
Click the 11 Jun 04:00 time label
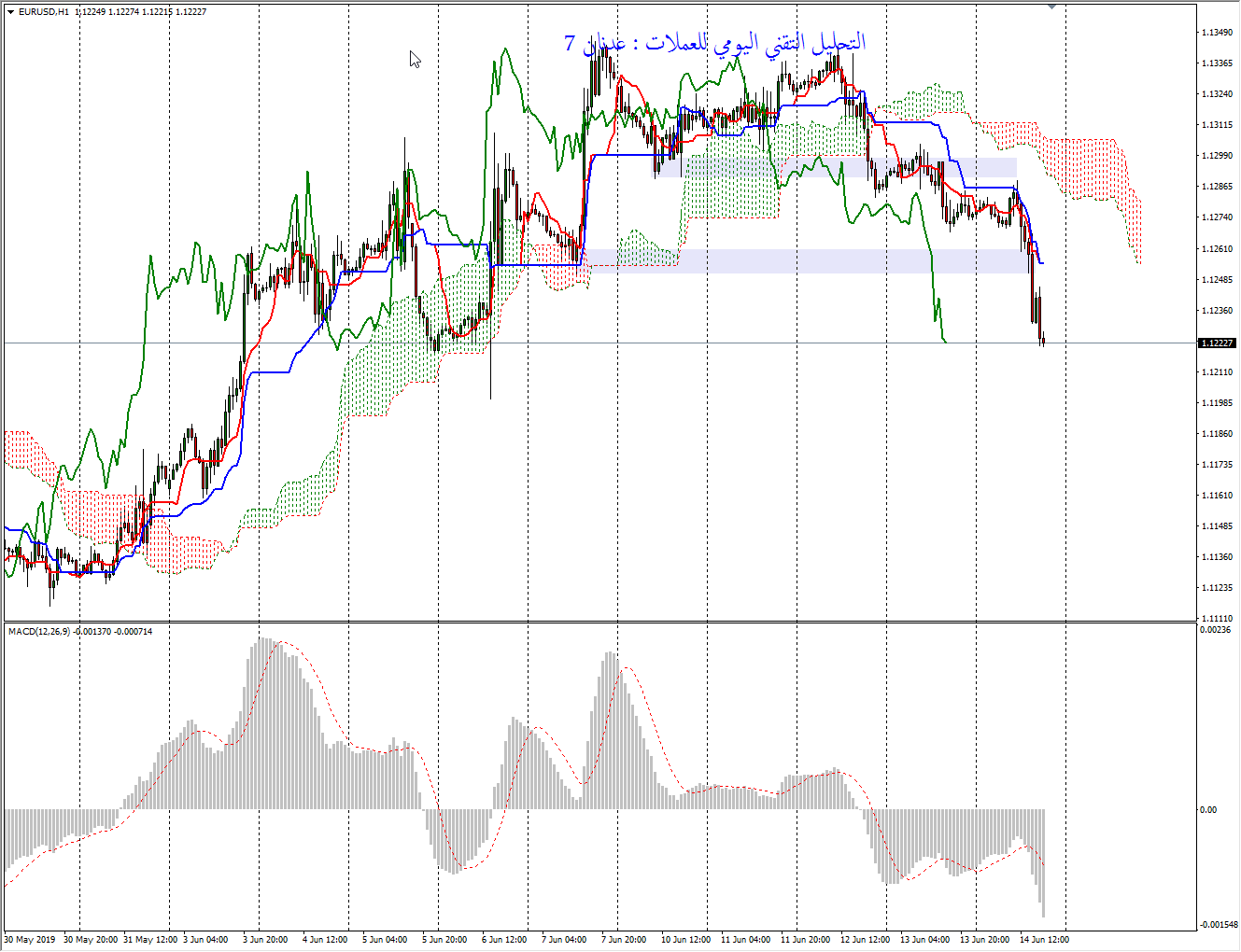745,940
